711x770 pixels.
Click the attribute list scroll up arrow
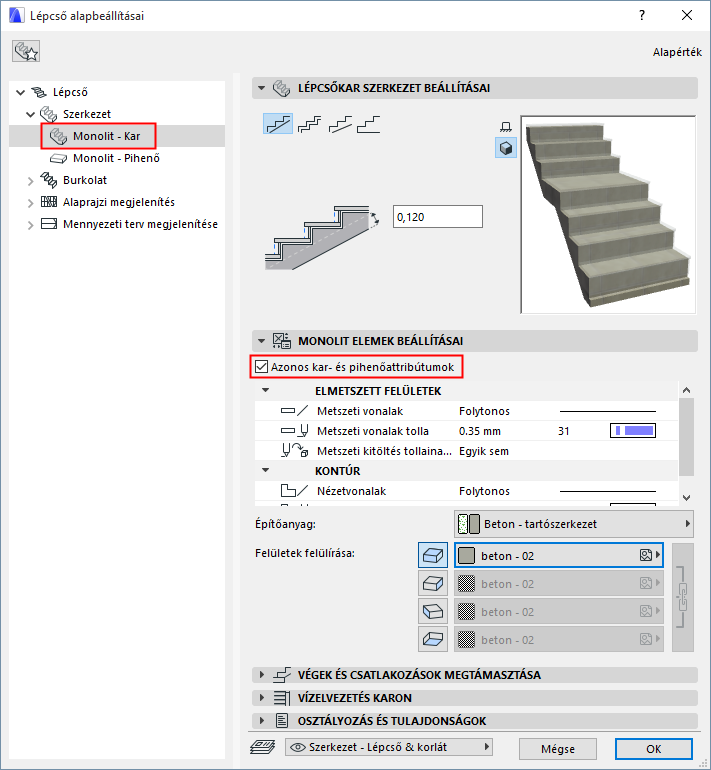coord(686,390)
